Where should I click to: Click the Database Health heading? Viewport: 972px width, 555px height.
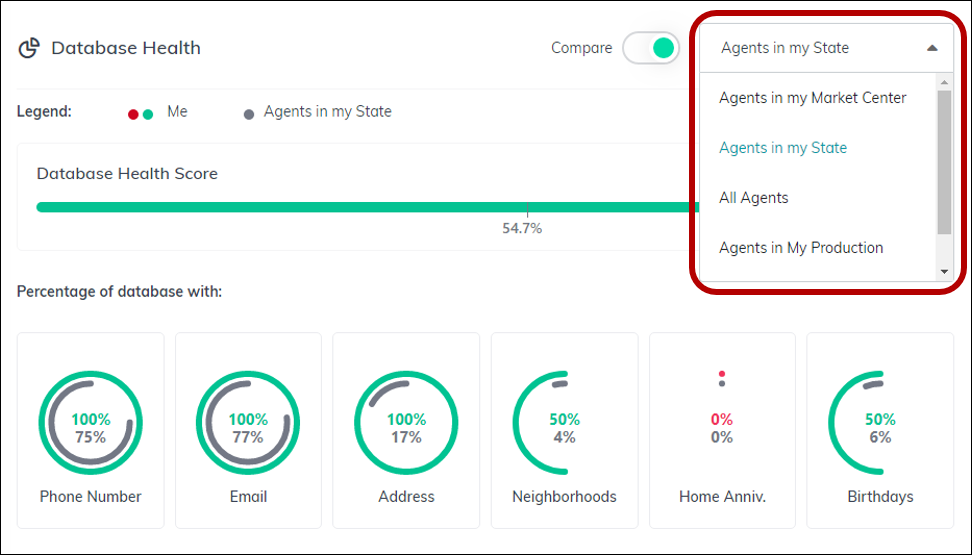click(126, 48)
